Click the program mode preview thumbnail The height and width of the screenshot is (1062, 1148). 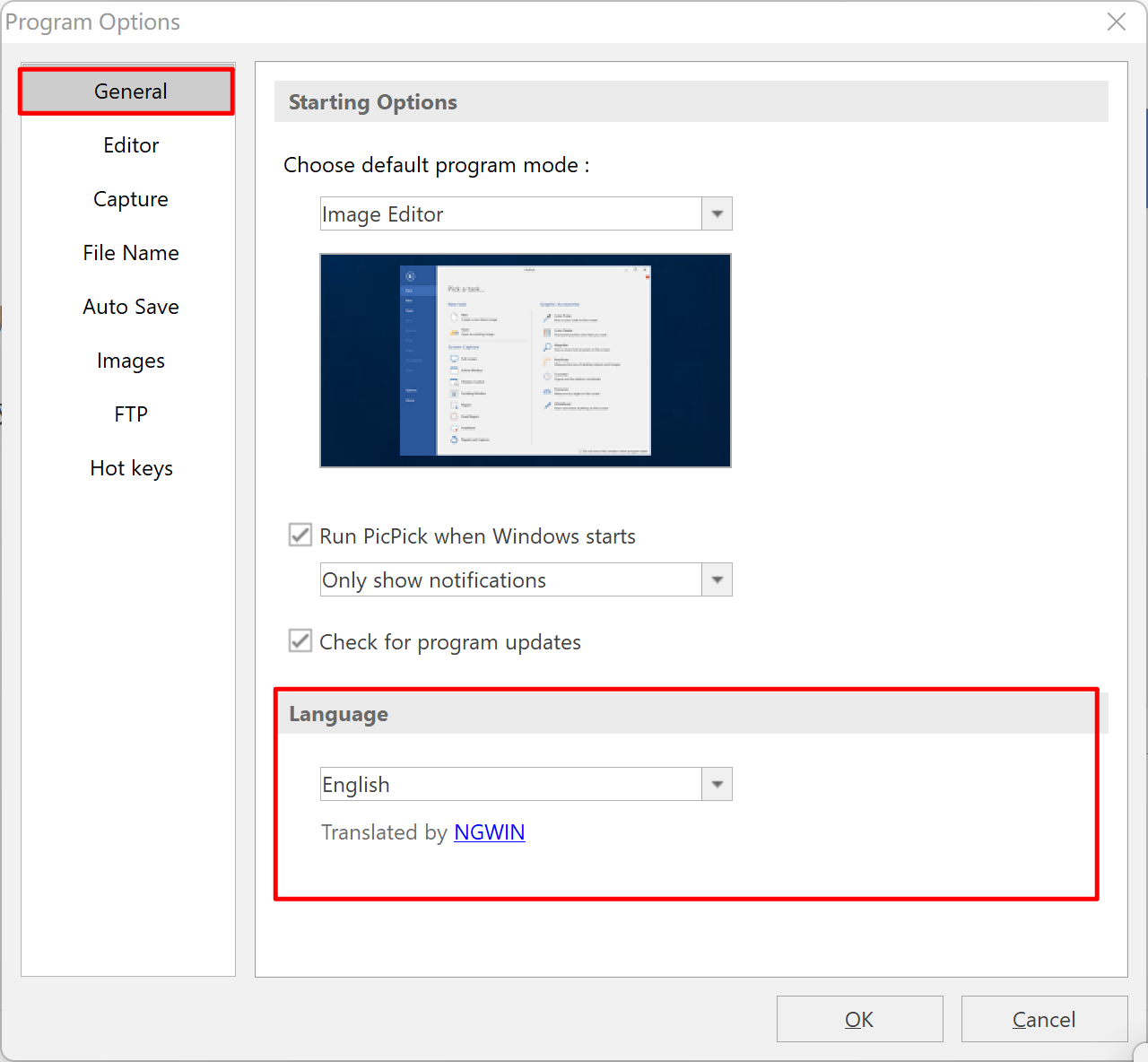point(526,361)
